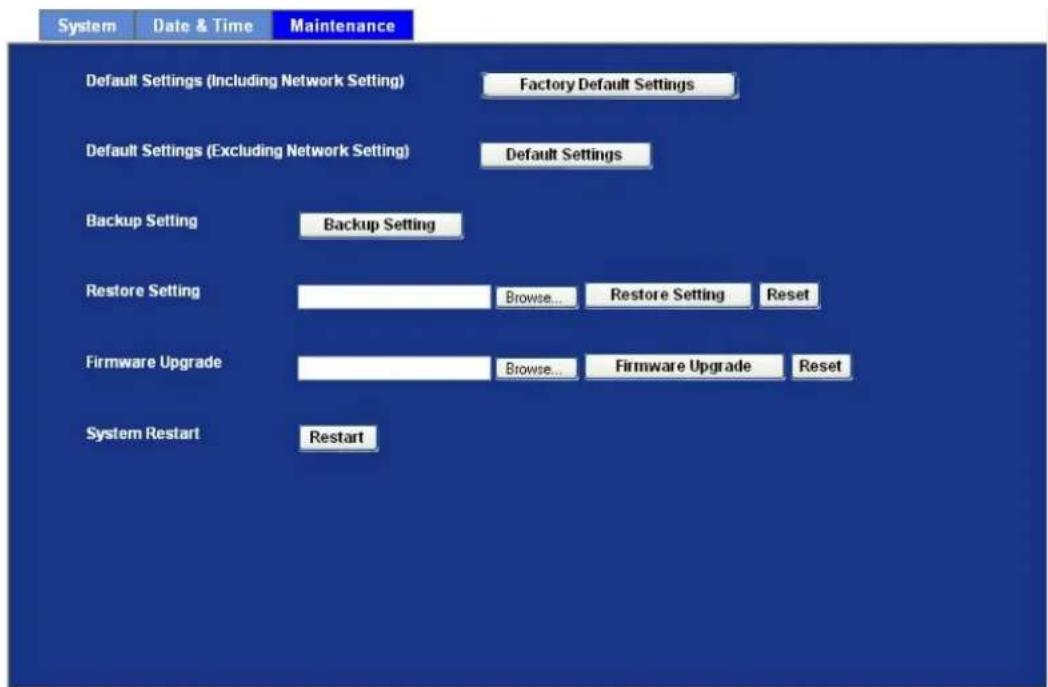Browse for a firmware upgrade file
The image size is (1048, 687).
(536, 368)
